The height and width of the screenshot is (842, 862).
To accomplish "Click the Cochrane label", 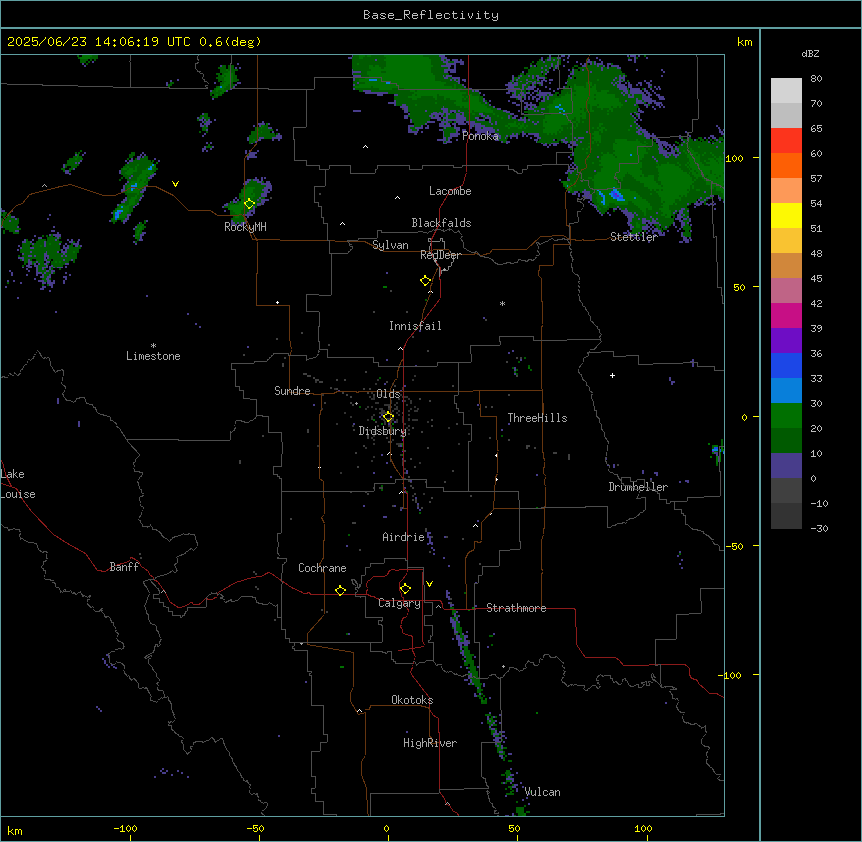I will (x=322, y=568).
